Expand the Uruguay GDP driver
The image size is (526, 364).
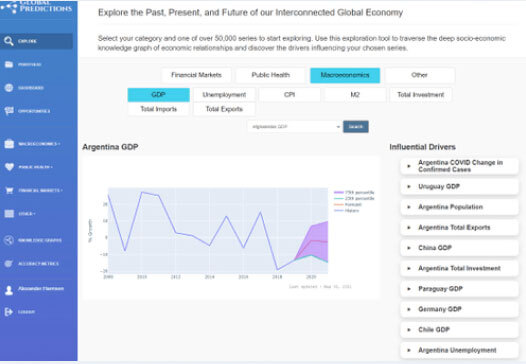pyautogui.click(x=459, y=187)
